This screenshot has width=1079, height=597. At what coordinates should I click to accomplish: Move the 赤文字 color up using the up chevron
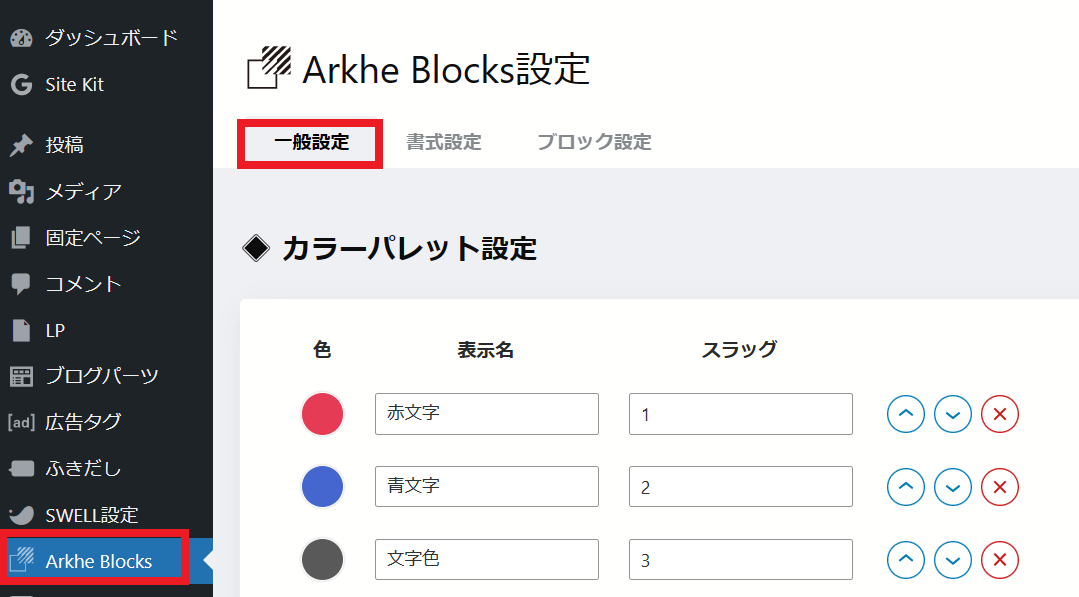point(905,413)
